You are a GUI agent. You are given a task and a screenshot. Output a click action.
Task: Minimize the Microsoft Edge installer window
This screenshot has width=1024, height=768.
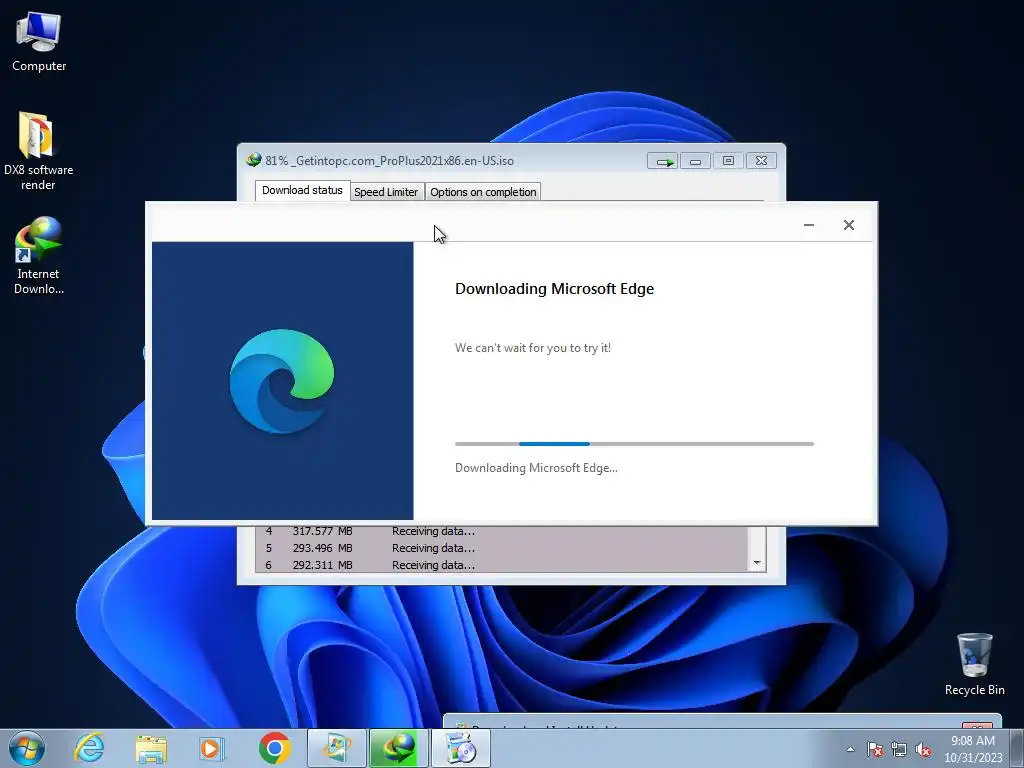click(x=808, y=225)
